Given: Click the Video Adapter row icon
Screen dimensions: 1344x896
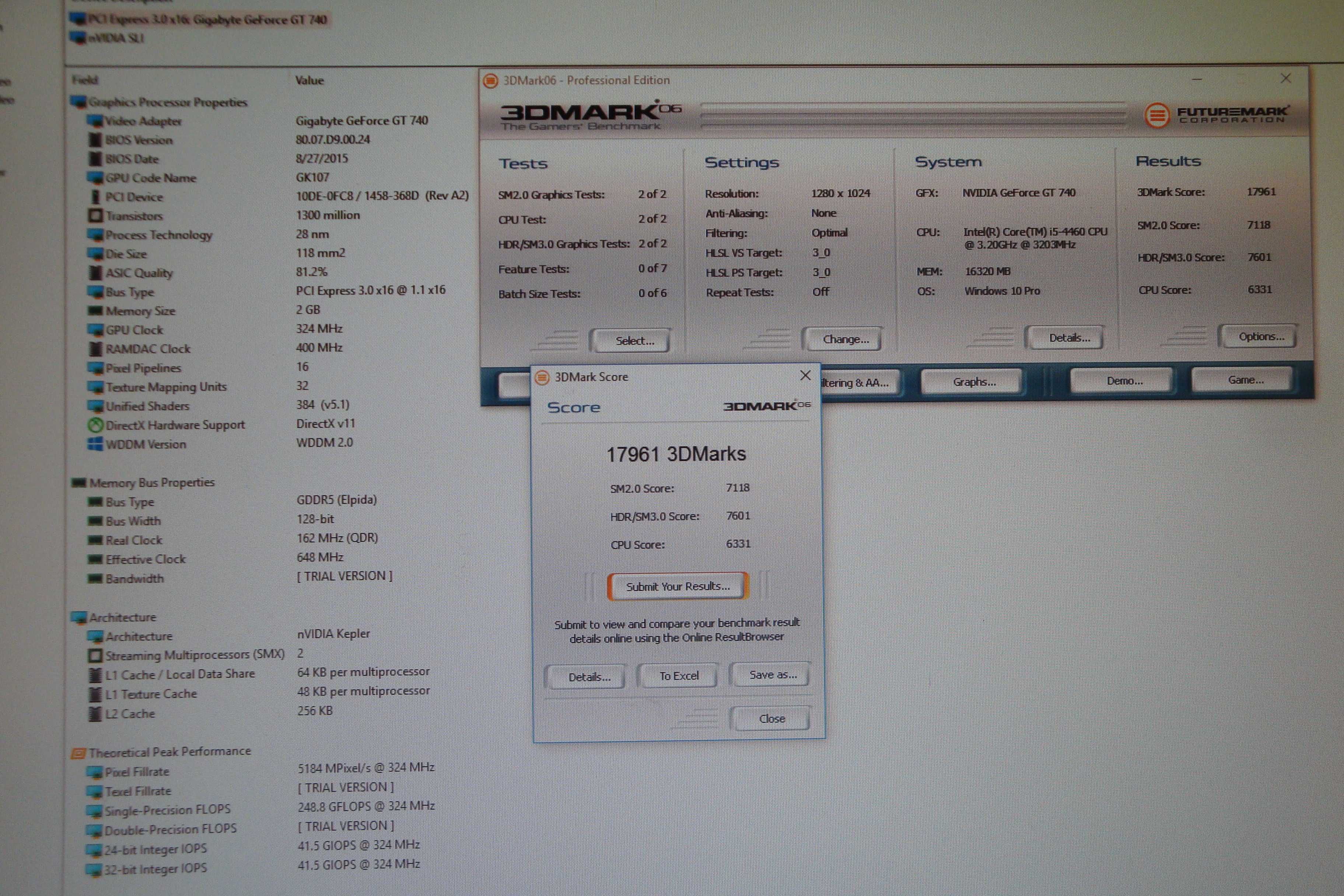Looking at the screenshot, I should (95, 121).
